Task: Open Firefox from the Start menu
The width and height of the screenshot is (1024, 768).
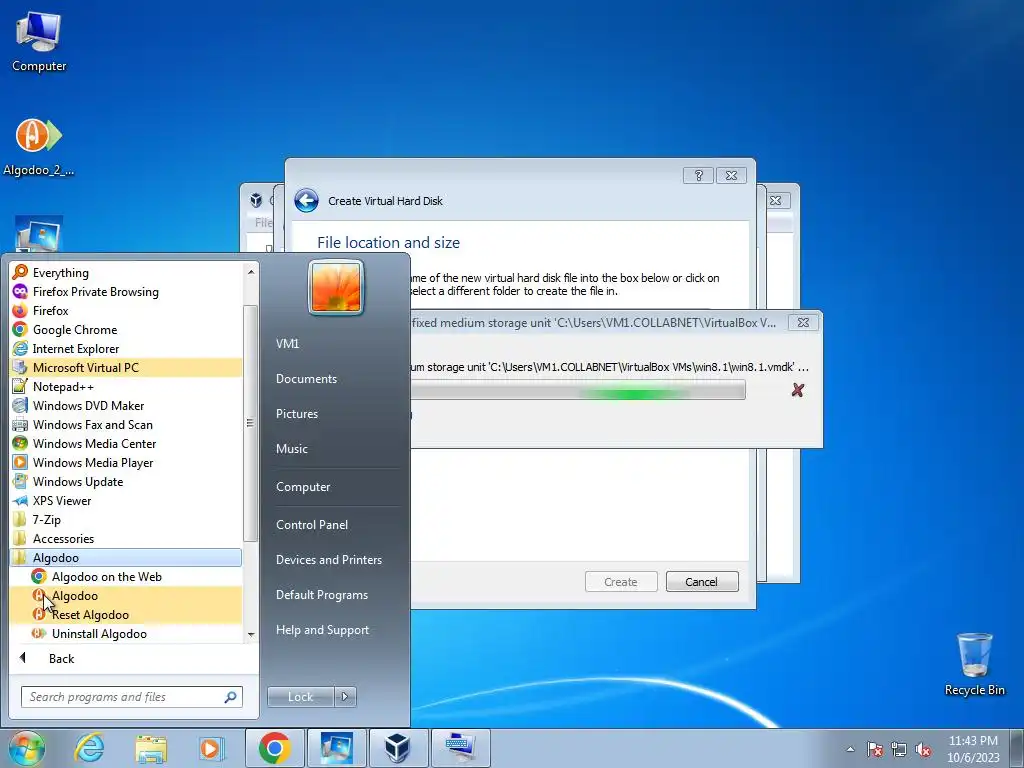Action: pos(126,310)
